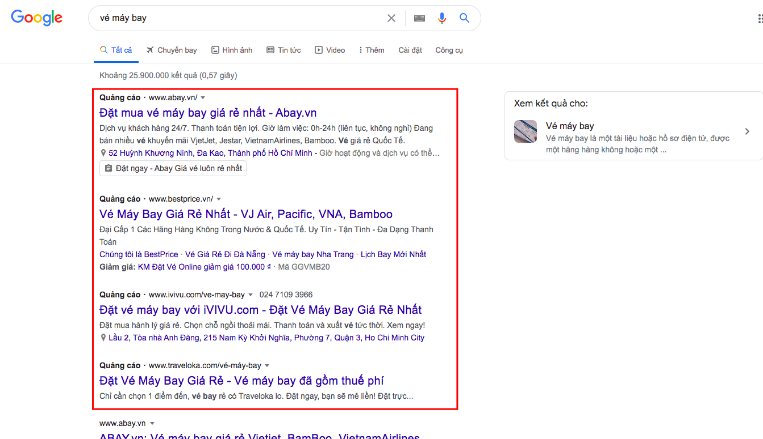Expand the 'Thêm' menu
The image size is (763, 439).
coord(372,50)
